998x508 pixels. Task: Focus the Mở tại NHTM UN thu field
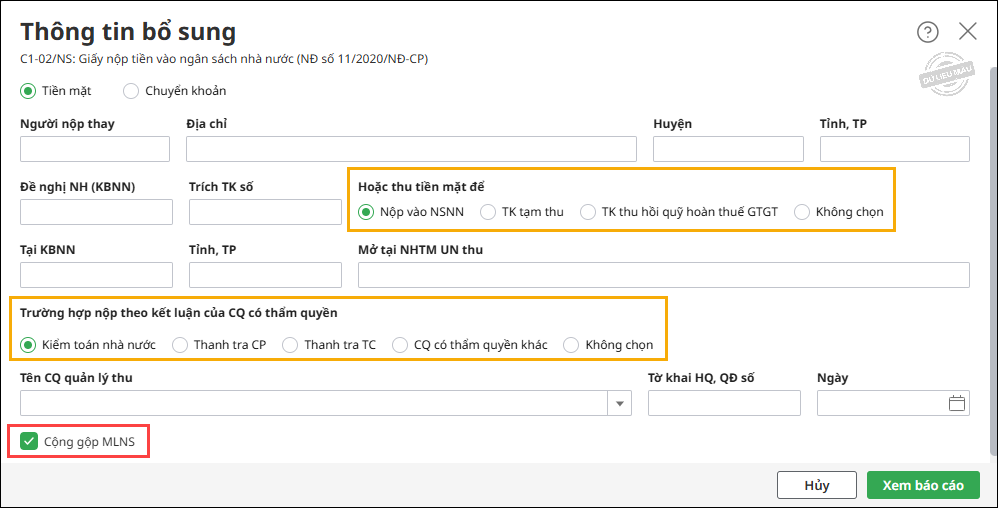coord(664,275)
